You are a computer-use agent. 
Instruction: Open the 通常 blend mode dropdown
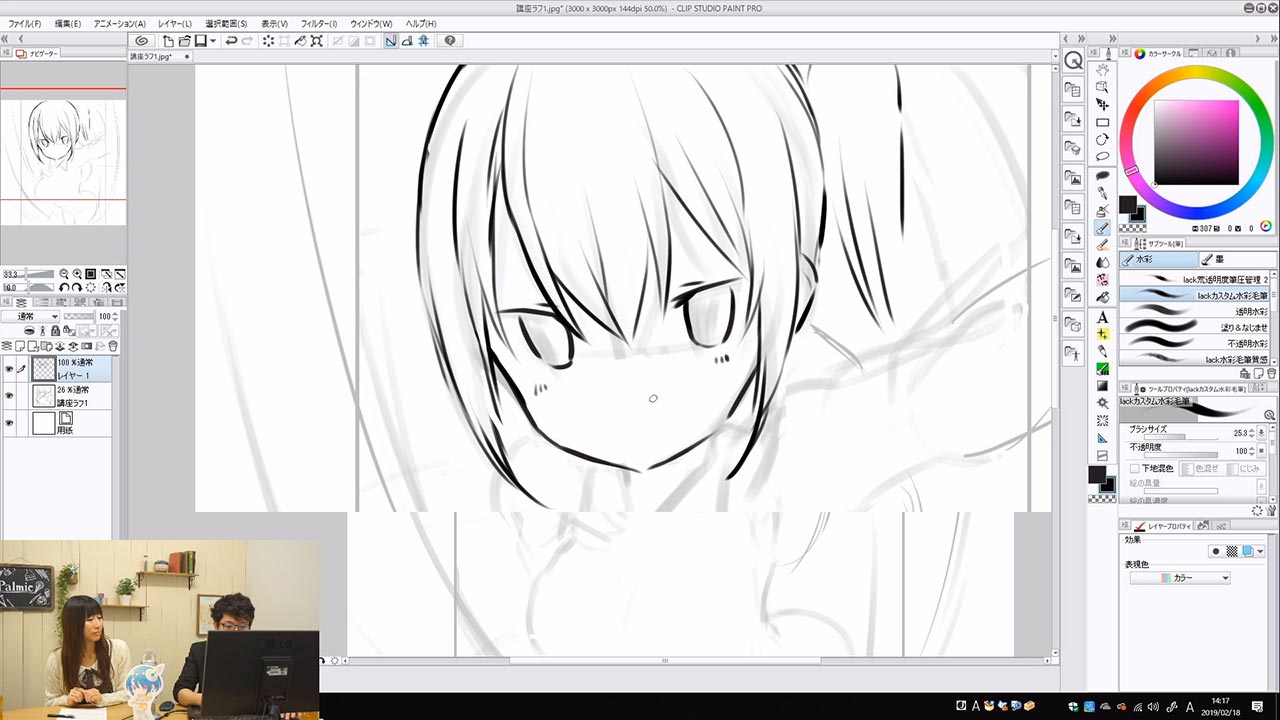(x=30, y=316)
